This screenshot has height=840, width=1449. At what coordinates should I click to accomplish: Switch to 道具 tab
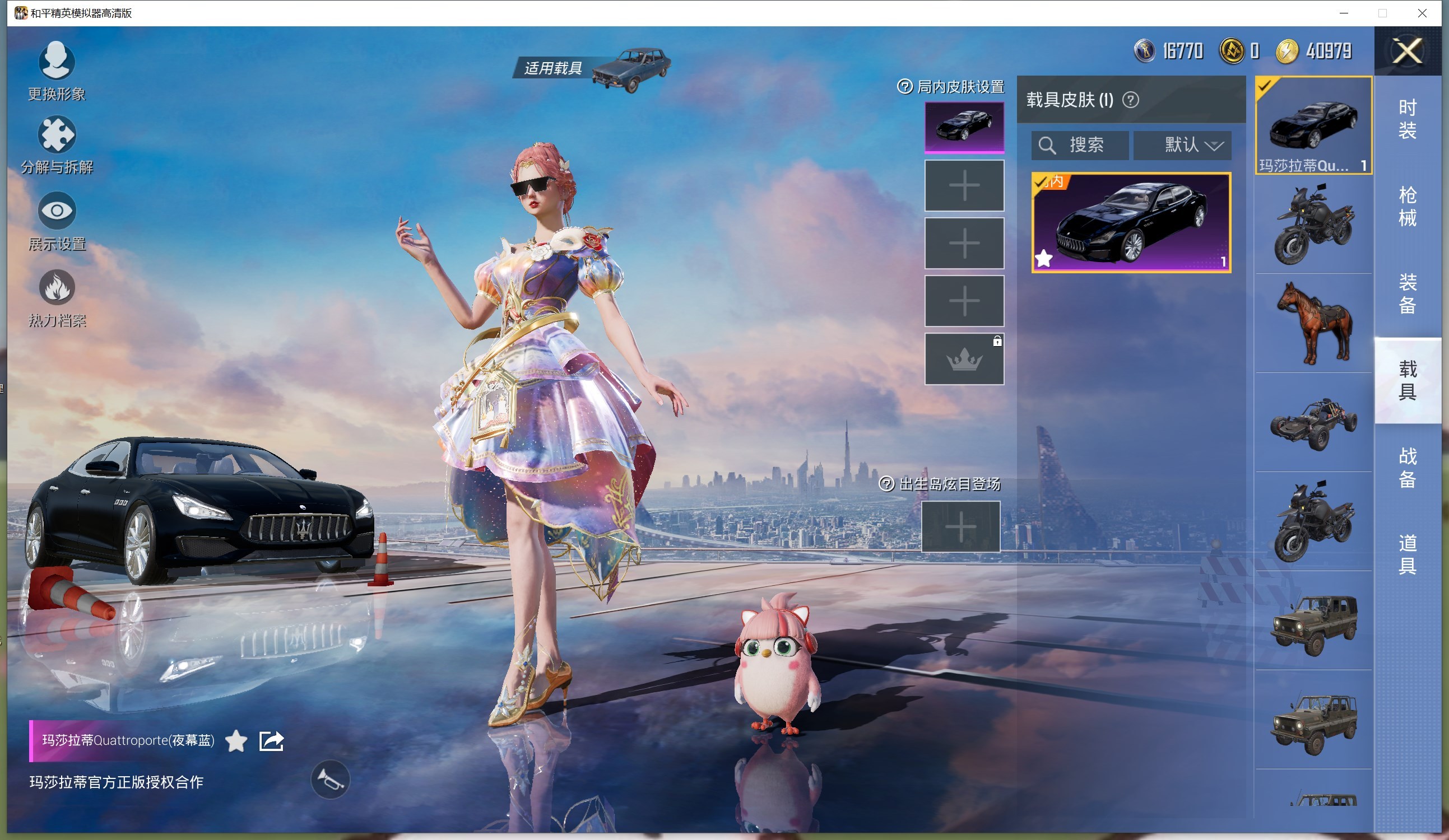pos(1408,554)
